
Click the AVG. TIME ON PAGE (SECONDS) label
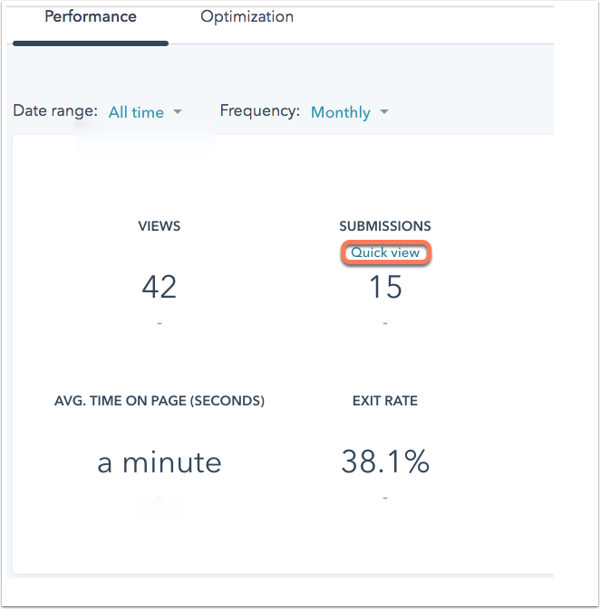pyautogui.click(x=159, y=400)
